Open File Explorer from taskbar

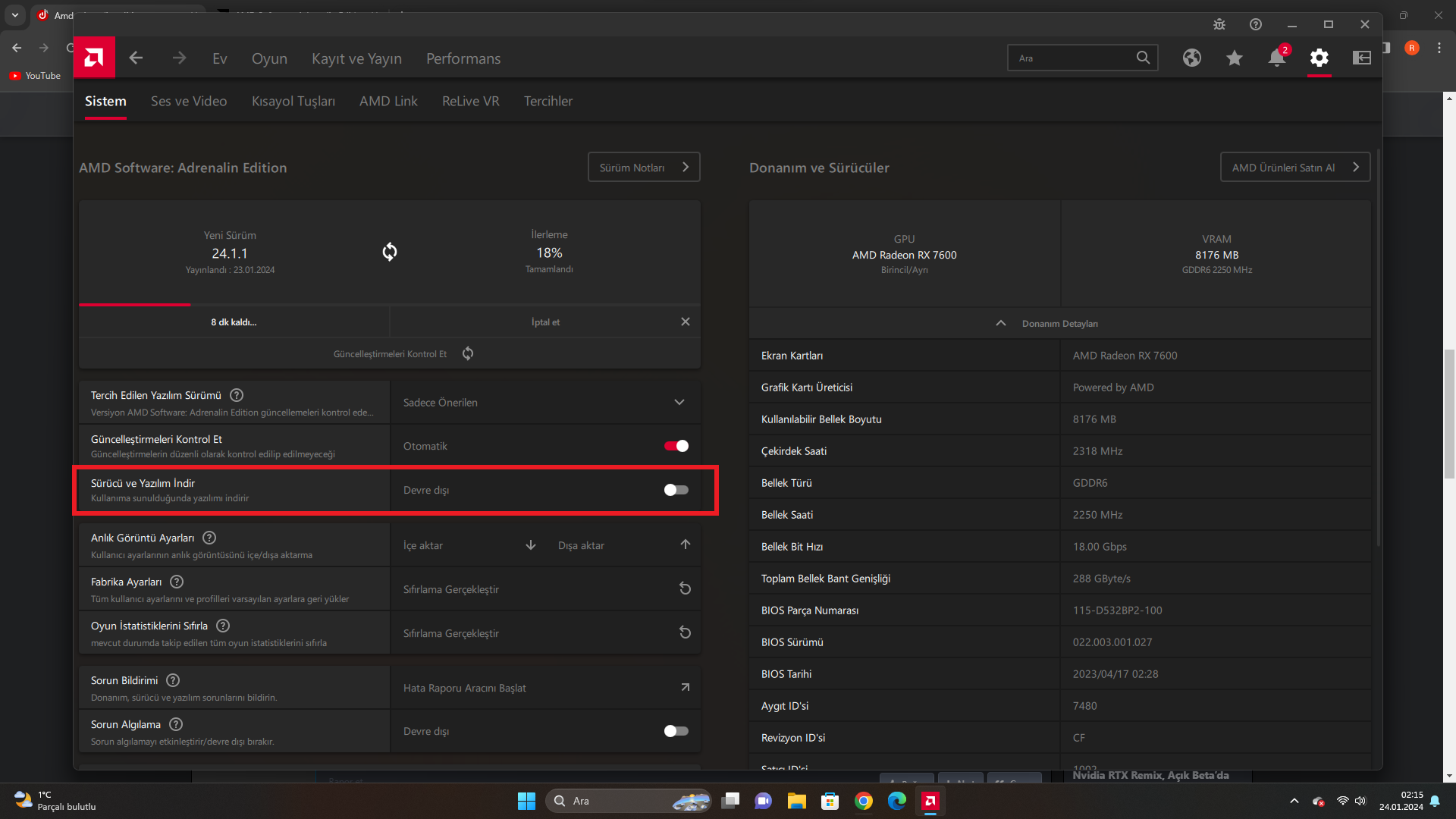point(796,801)
